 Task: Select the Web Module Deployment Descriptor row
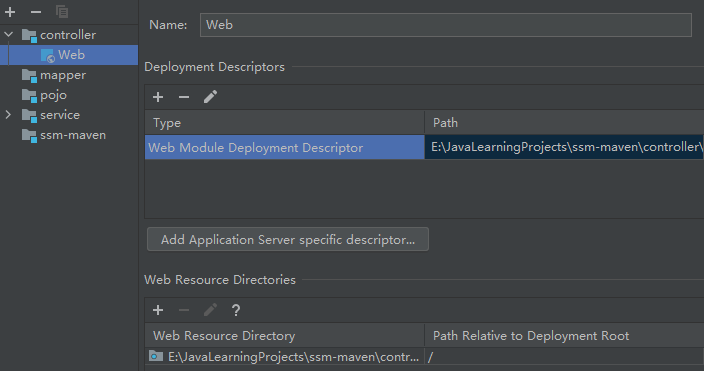[424, 147]
